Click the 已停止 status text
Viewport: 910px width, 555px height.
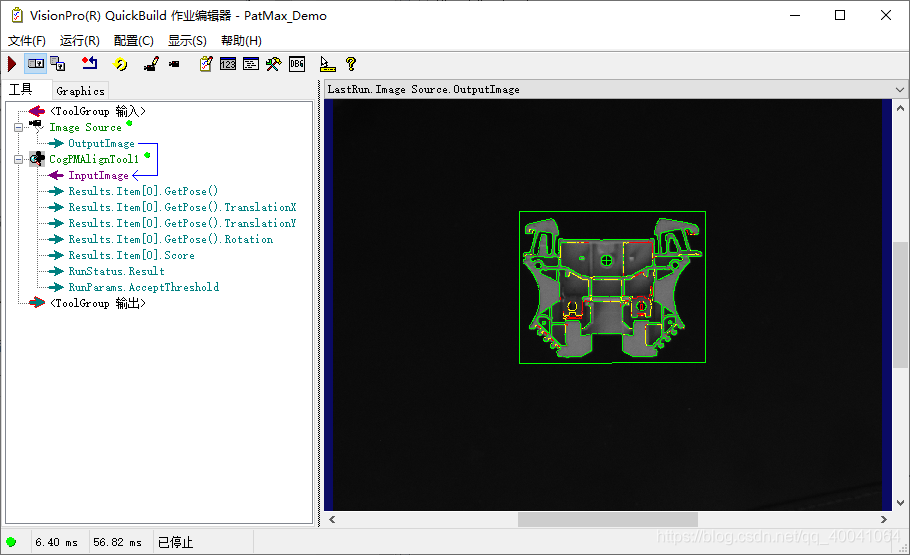click(175, 542)
